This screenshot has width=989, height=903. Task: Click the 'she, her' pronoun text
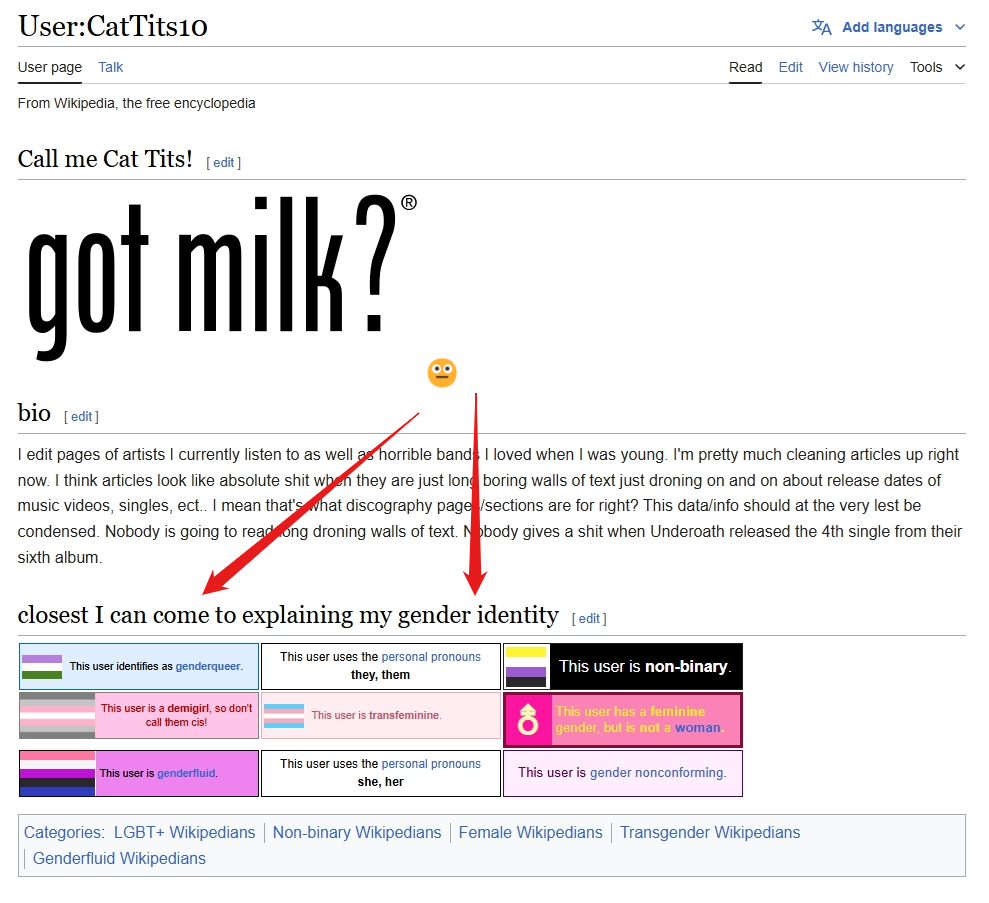380,782
